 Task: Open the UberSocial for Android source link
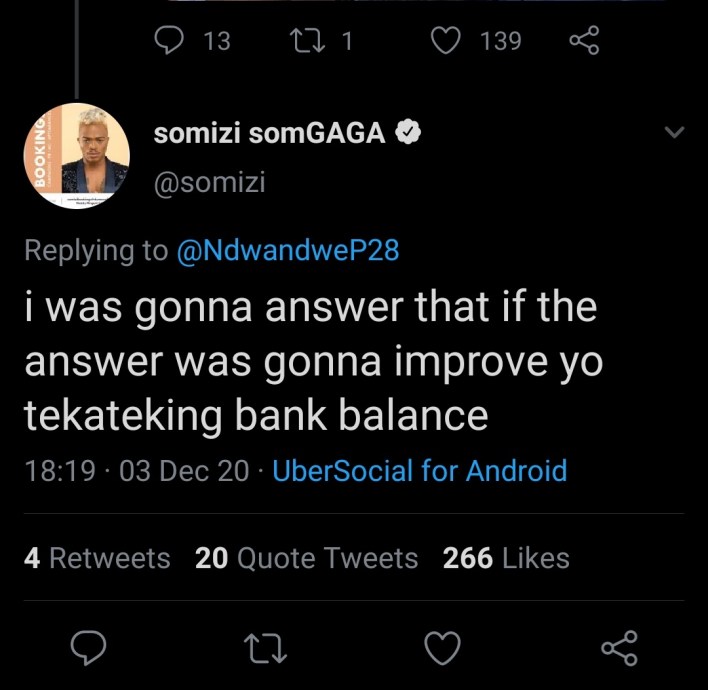tap(419, 471)
